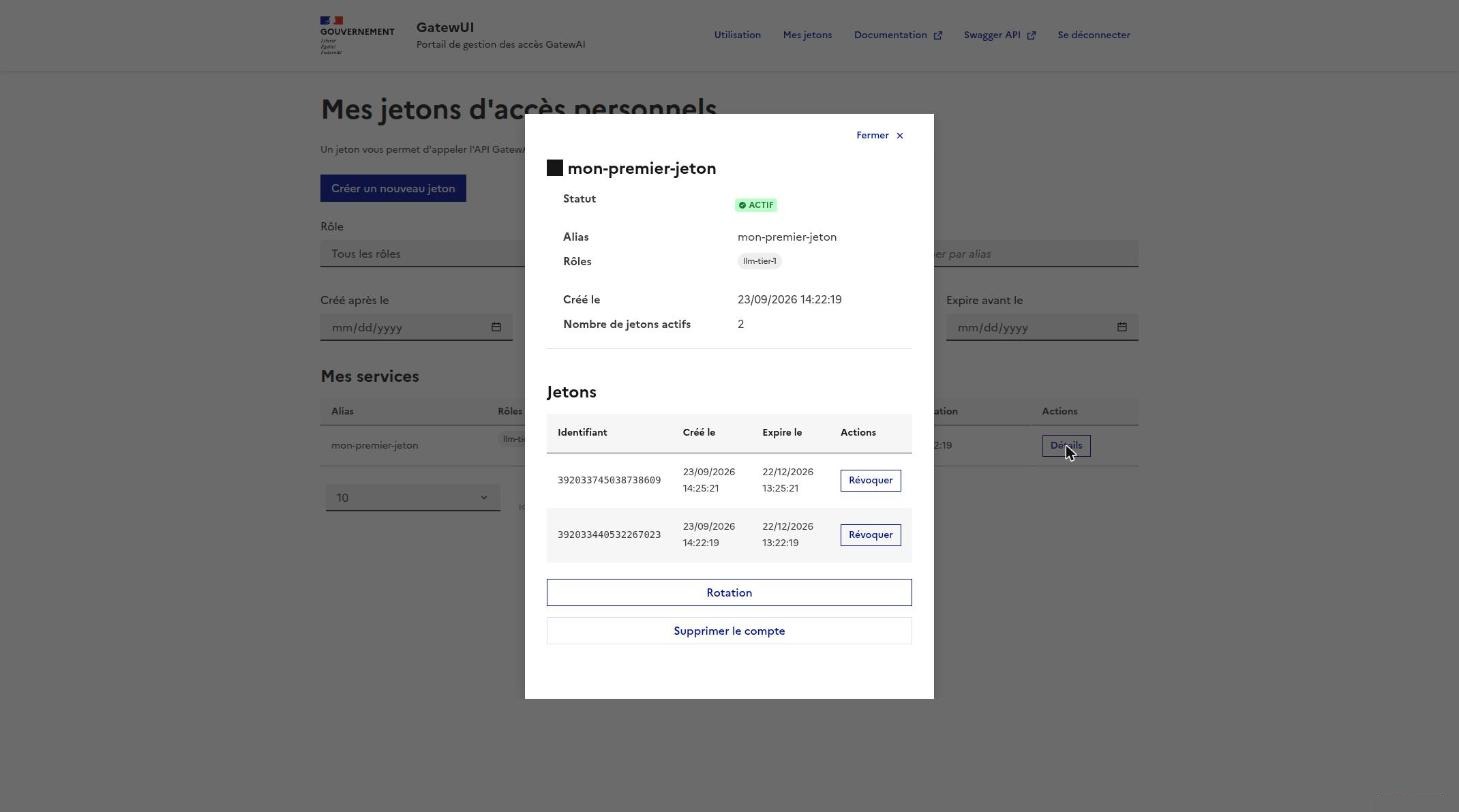Image resolution: width=1459 pixels, height=812 pixels.
Task: Click the created date 23/09/2026 14:22:19 value
Action: point(789,300)
